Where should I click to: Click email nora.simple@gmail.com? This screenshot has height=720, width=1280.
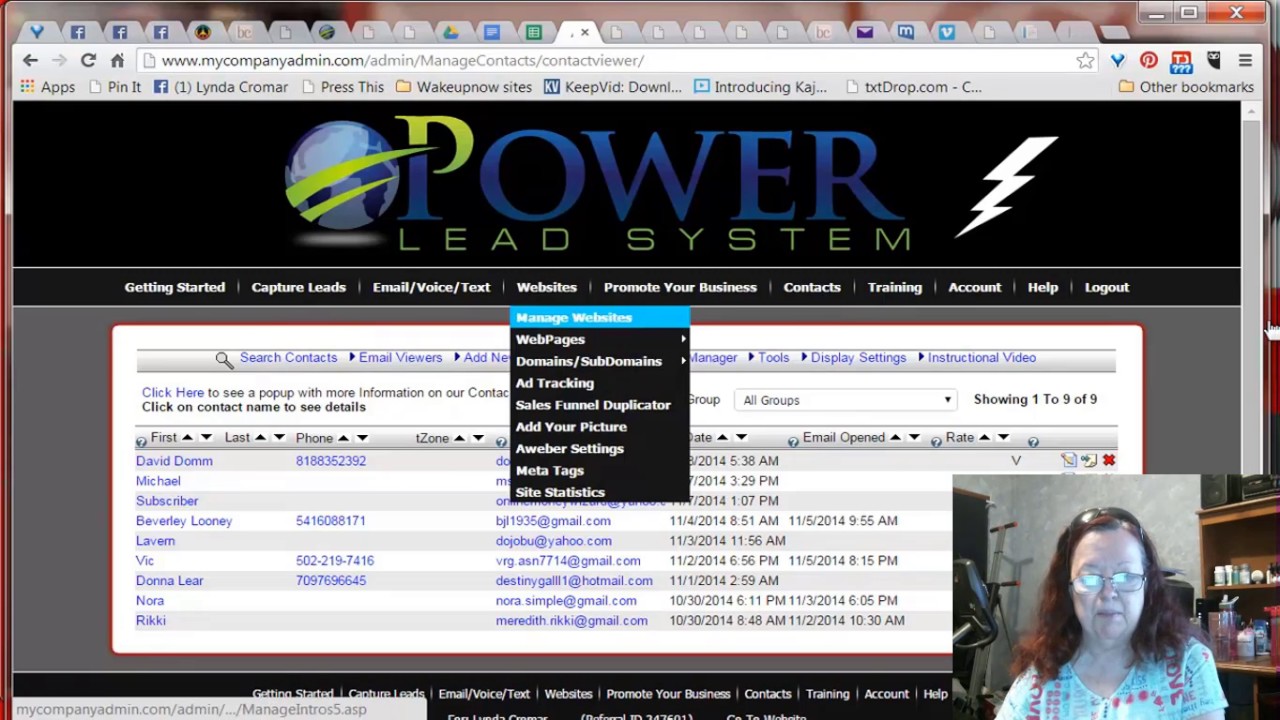point(566,601)
